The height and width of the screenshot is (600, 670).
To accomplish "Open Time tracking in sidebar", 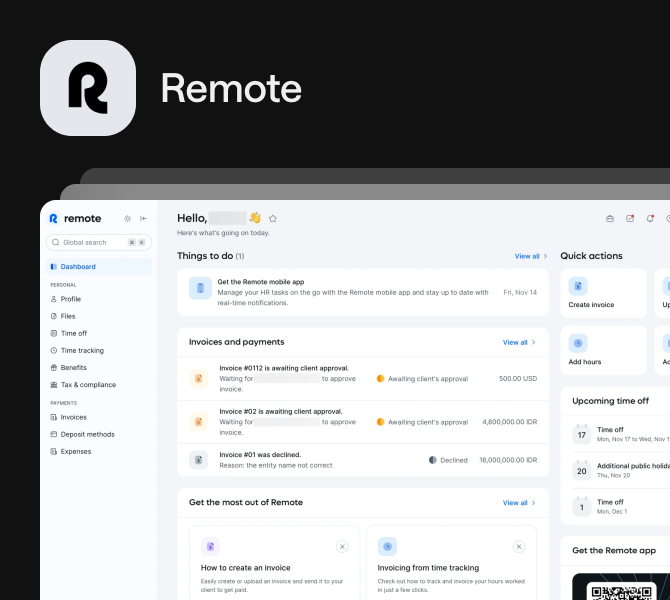I will (x=82, y=350).
